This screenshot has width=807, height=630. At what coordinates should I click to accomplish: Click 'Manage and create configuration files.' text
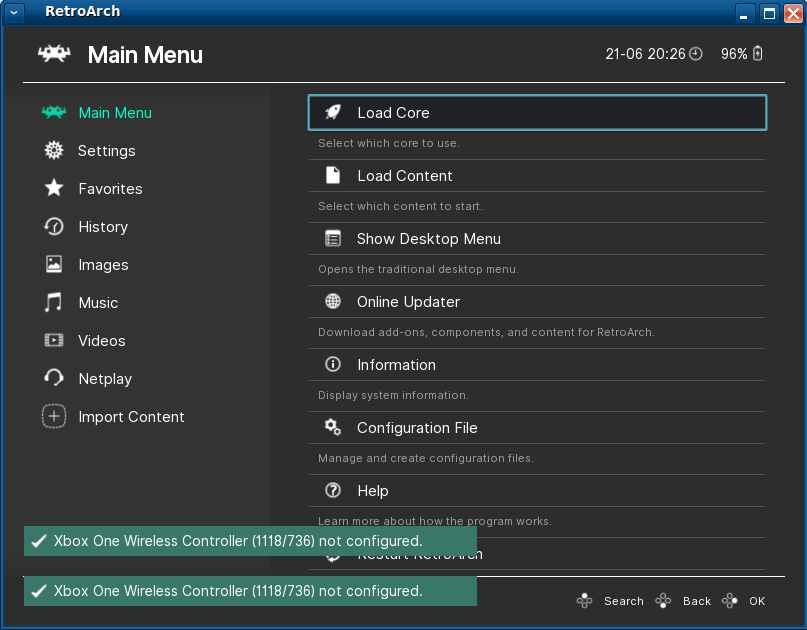(426, 458)
